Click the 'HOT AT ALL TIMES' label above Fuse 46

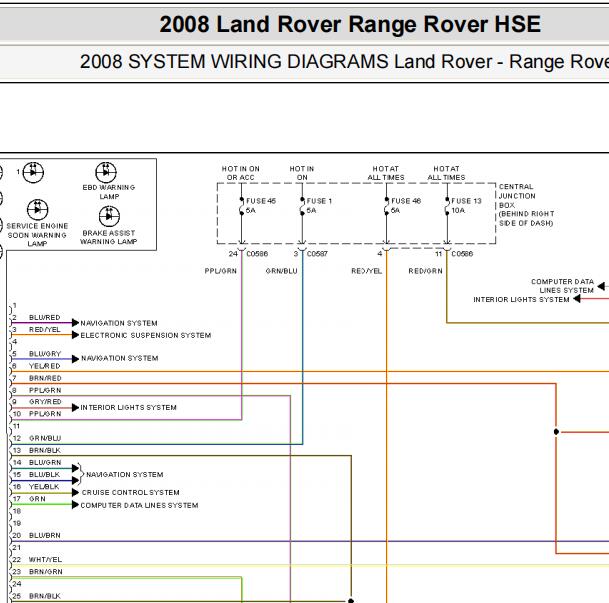386,173
